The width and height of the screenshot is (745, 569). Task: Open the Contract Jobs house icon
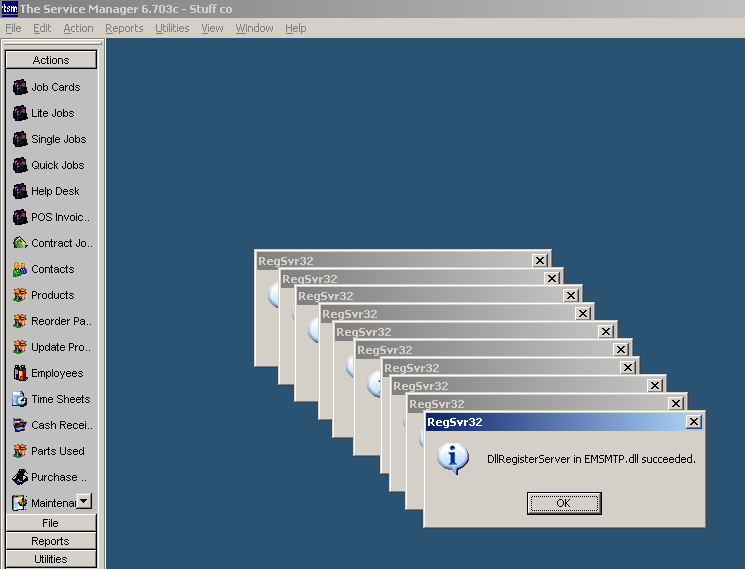pyautogui.click(x=20, y=243)
